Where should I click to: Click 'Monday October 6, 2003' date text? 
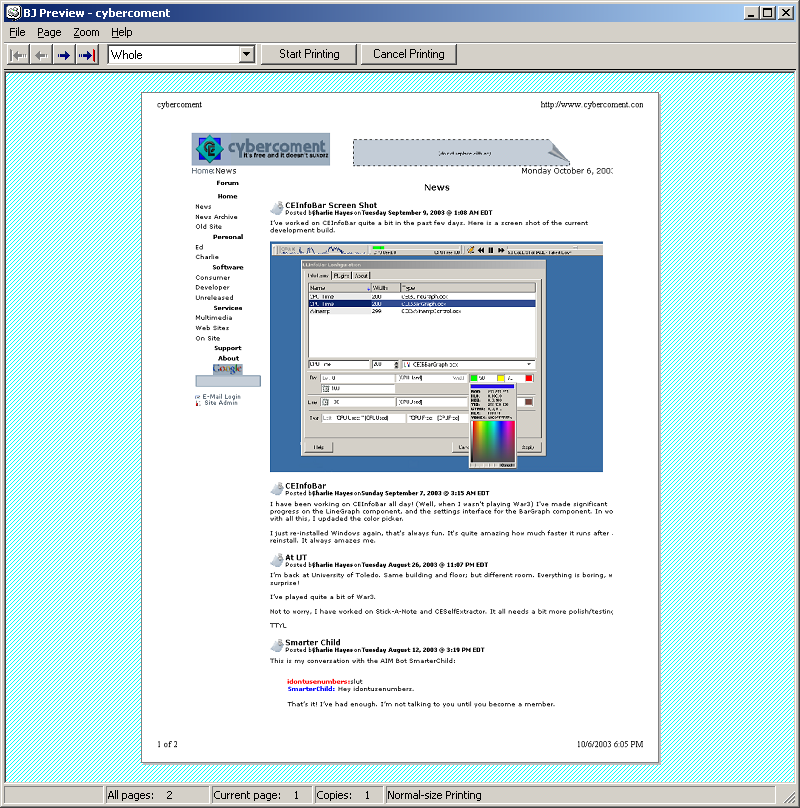tap(566, 171)
